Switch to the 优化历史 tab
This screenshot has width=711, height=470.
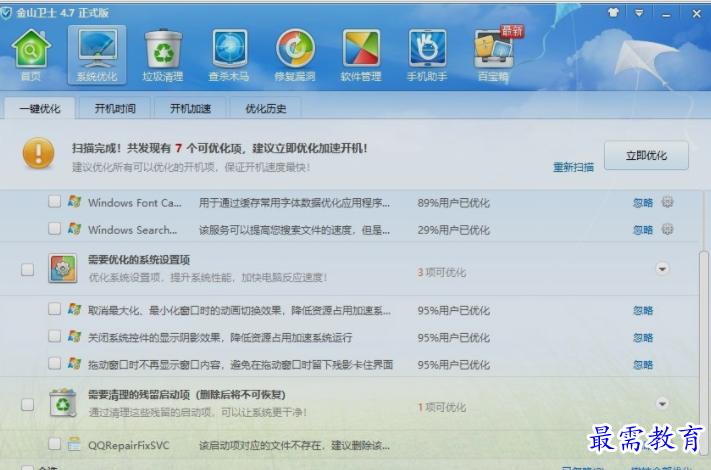(266, 108)
